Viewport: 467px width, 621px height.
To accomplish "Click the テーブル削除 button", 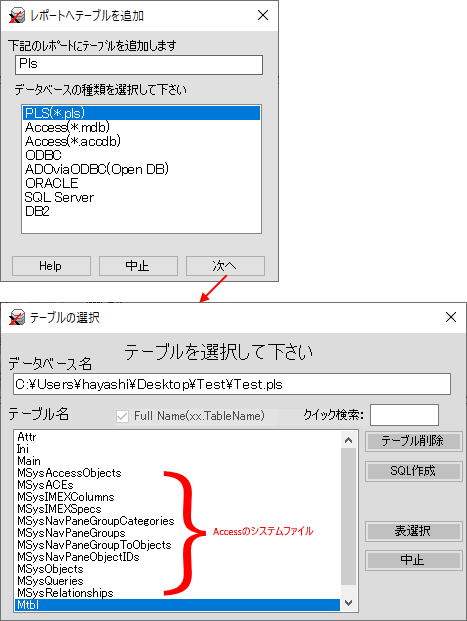I will coord(414,441).
